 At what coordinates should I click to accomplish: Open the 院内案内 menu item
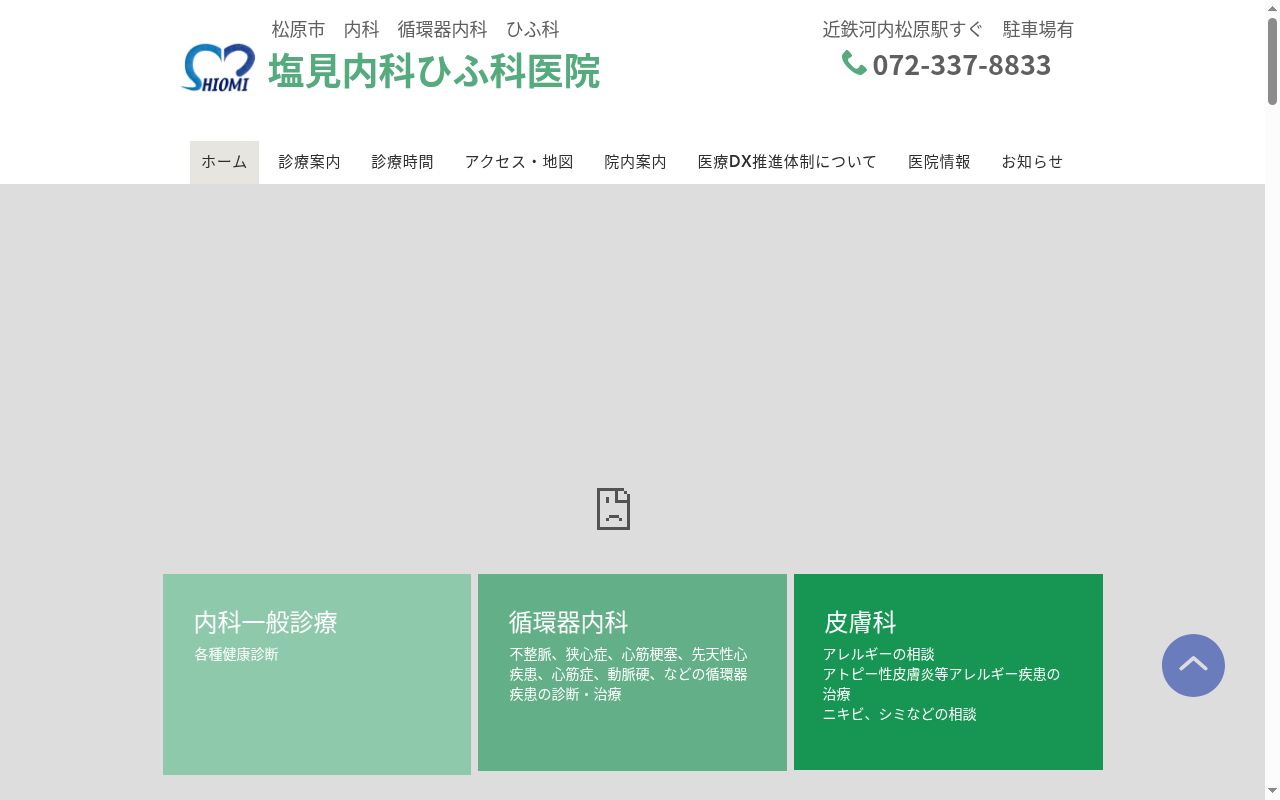click(635, 162)
